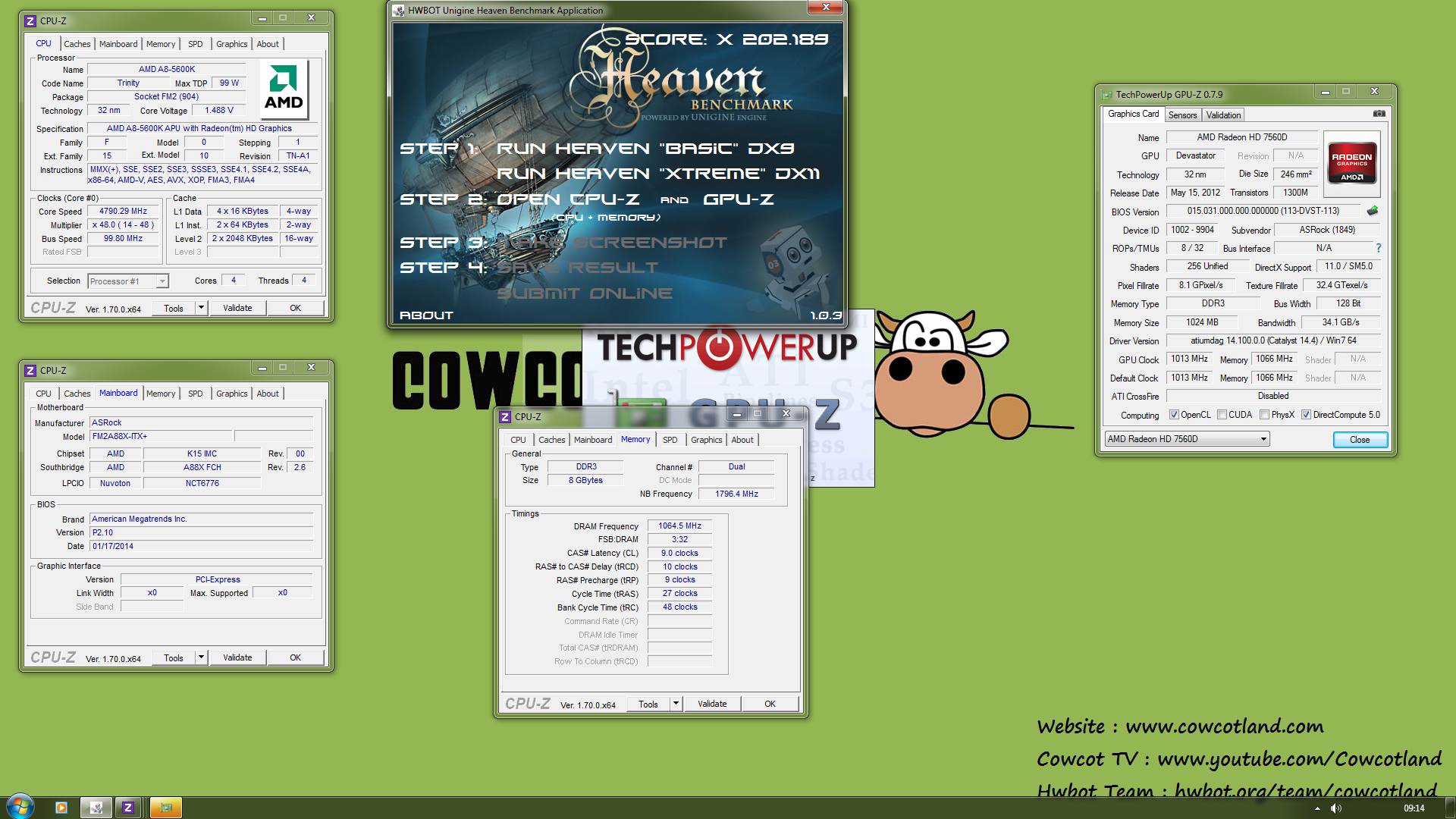This screenshot has height=819, width=1456.
Task: Click the taskbar clock showing 09:14
Action: (1414, 808)
